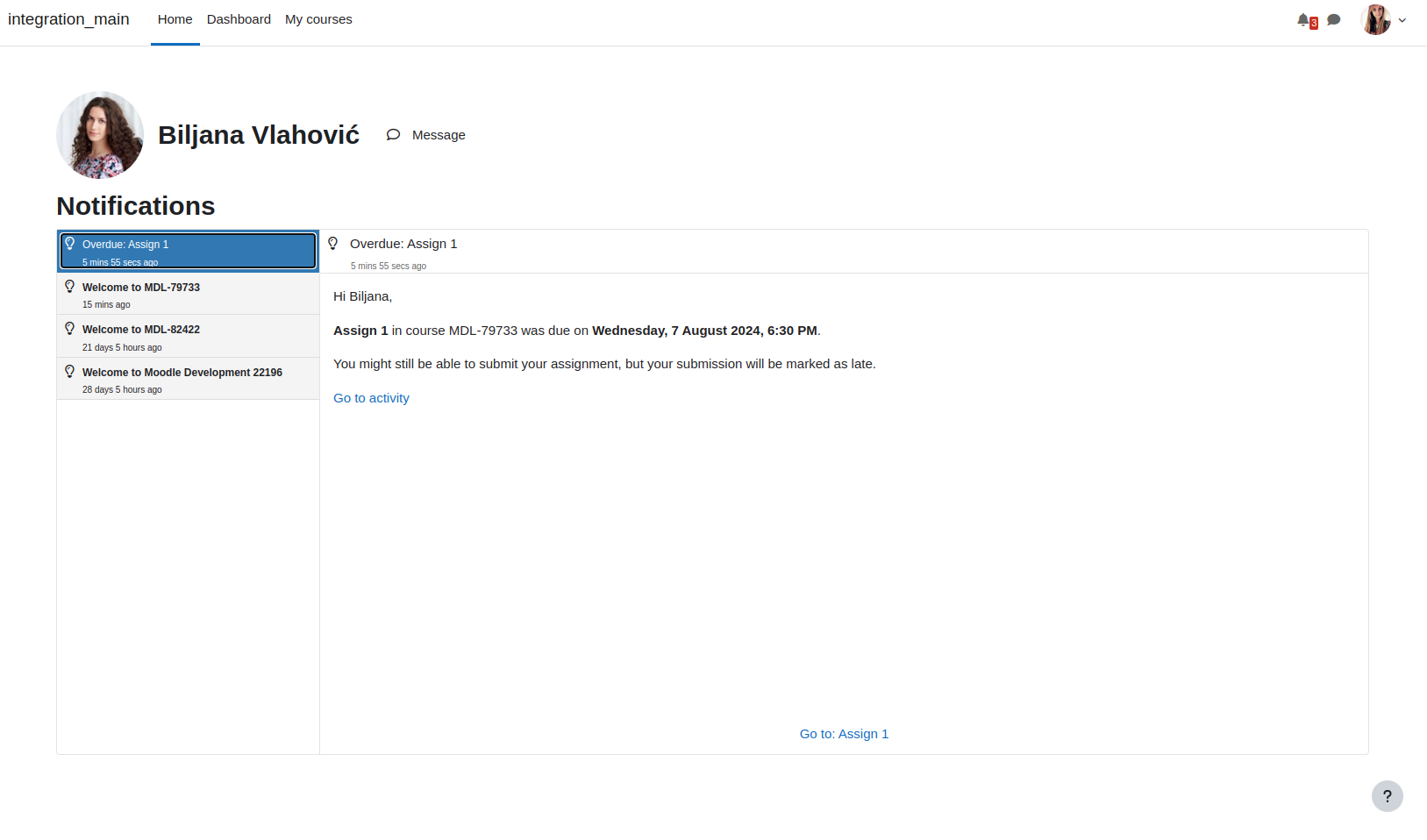Expand the user menu chevron
This screenshot has width=1427, height=840.
click(x=1402, y=20)
